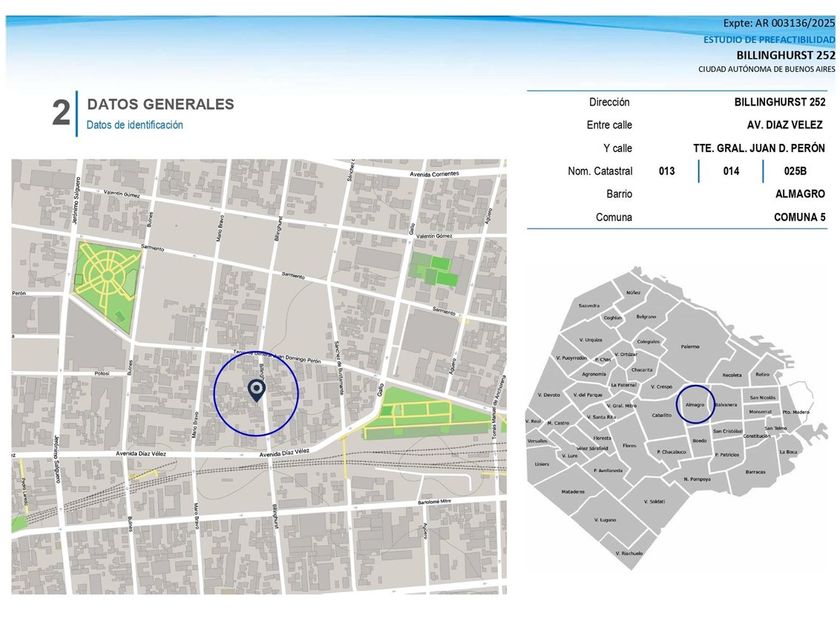The width and height of the screenshot is (840, 630).
Task: Click 'Mataderos' on the neighborhoods map
Action: coord(573,491)
